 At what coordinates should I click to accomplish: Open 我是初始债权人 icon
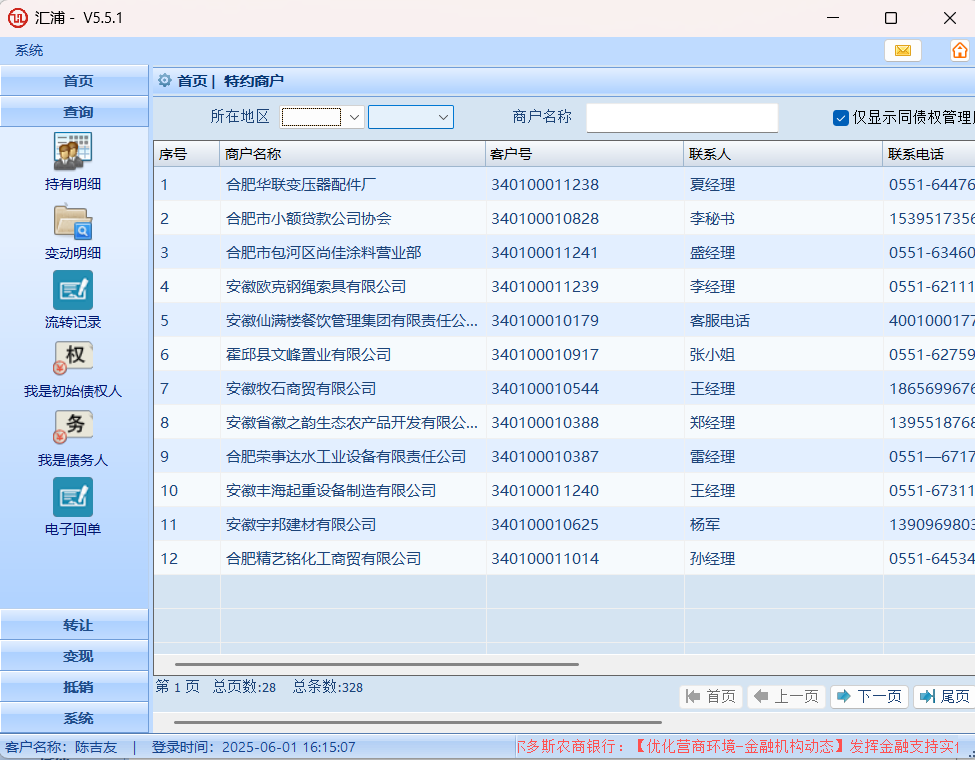click(x=73, y=359)
